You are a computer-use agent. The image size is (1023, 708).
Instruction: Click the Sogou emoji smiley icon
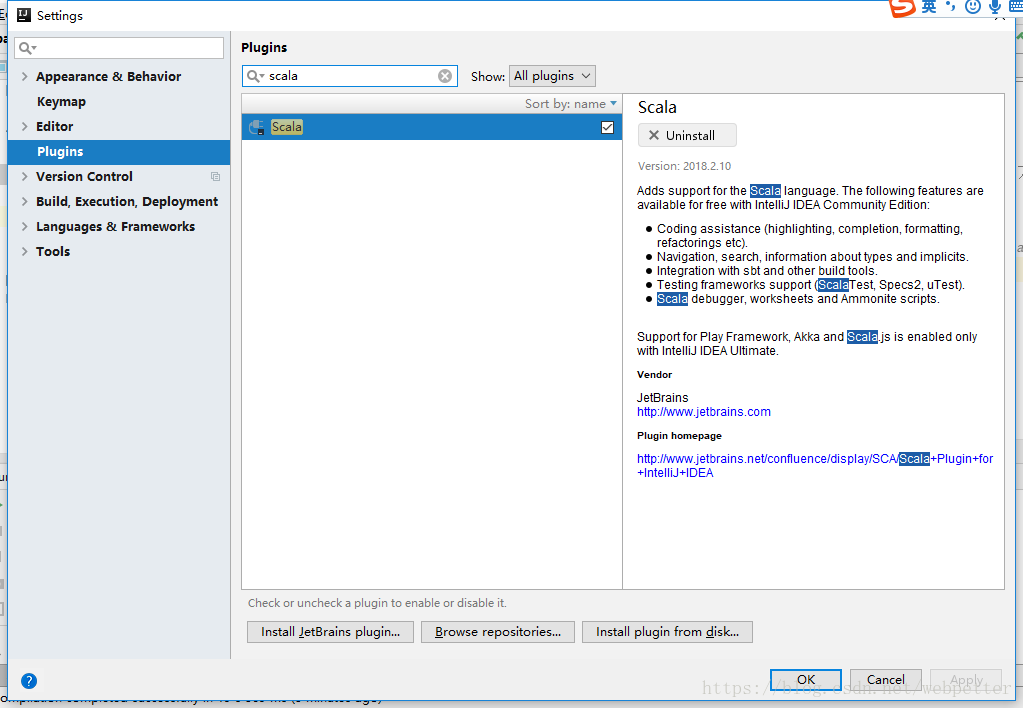coord(973,7)
